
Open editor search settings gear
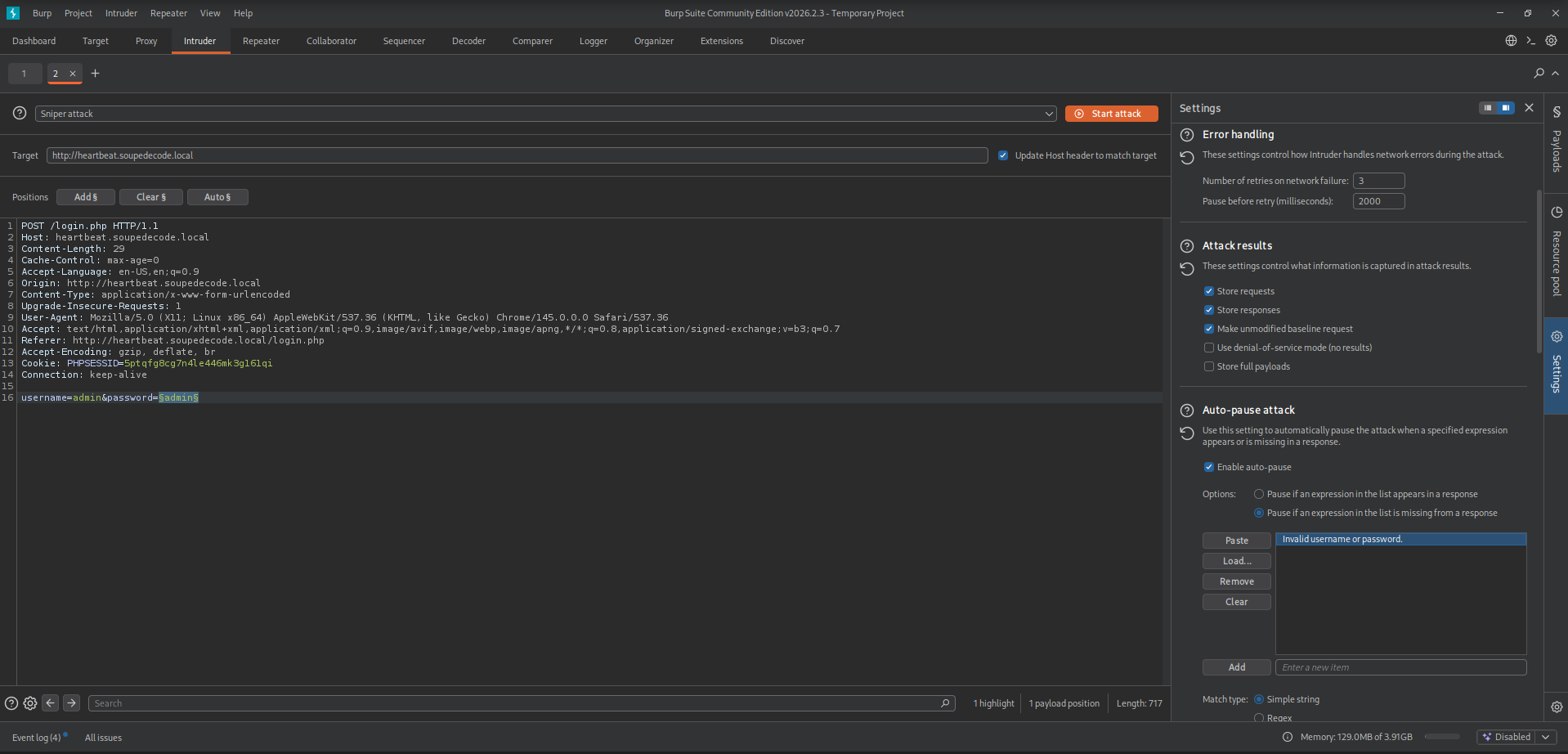coord(30,703)
